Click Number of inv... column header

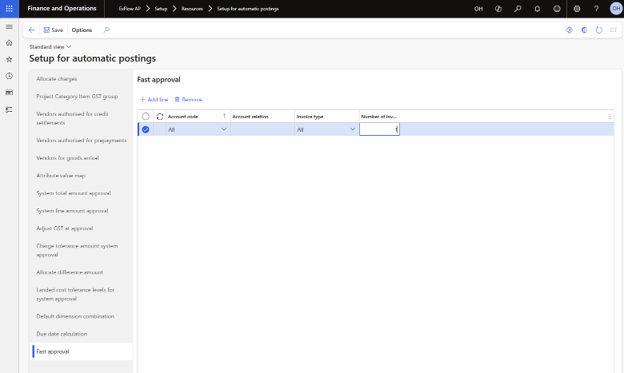coord(379,116)
